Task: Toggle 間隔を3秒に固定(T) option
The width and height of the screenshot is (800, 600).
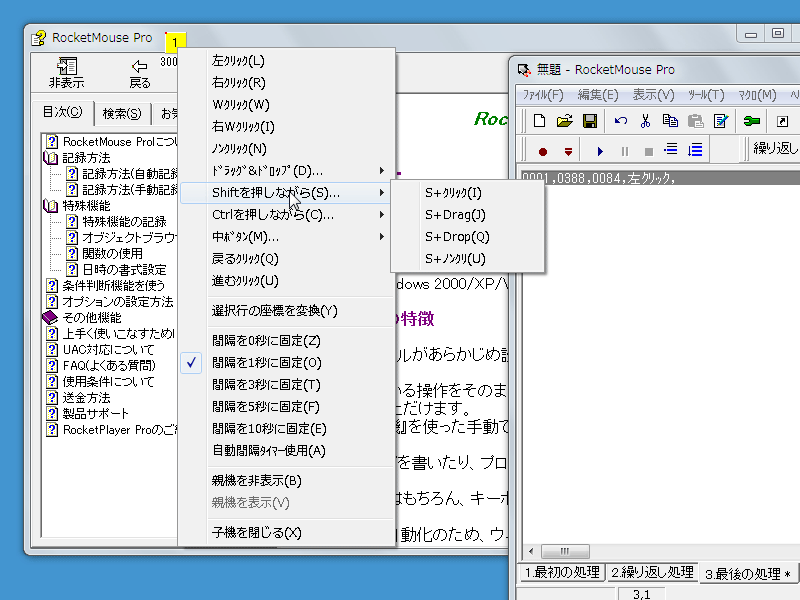Action: tap(287, 385)
